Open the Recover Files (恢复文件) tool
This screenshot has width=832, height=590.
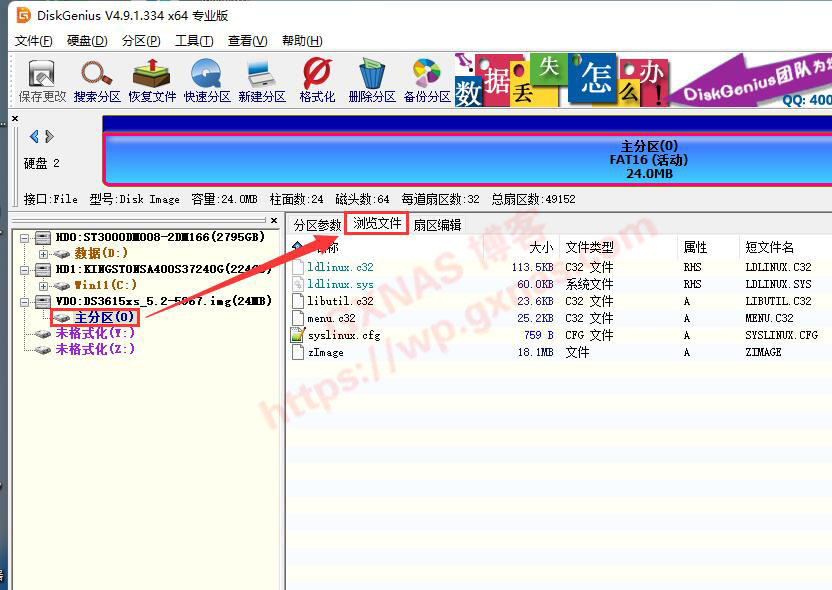152,81
